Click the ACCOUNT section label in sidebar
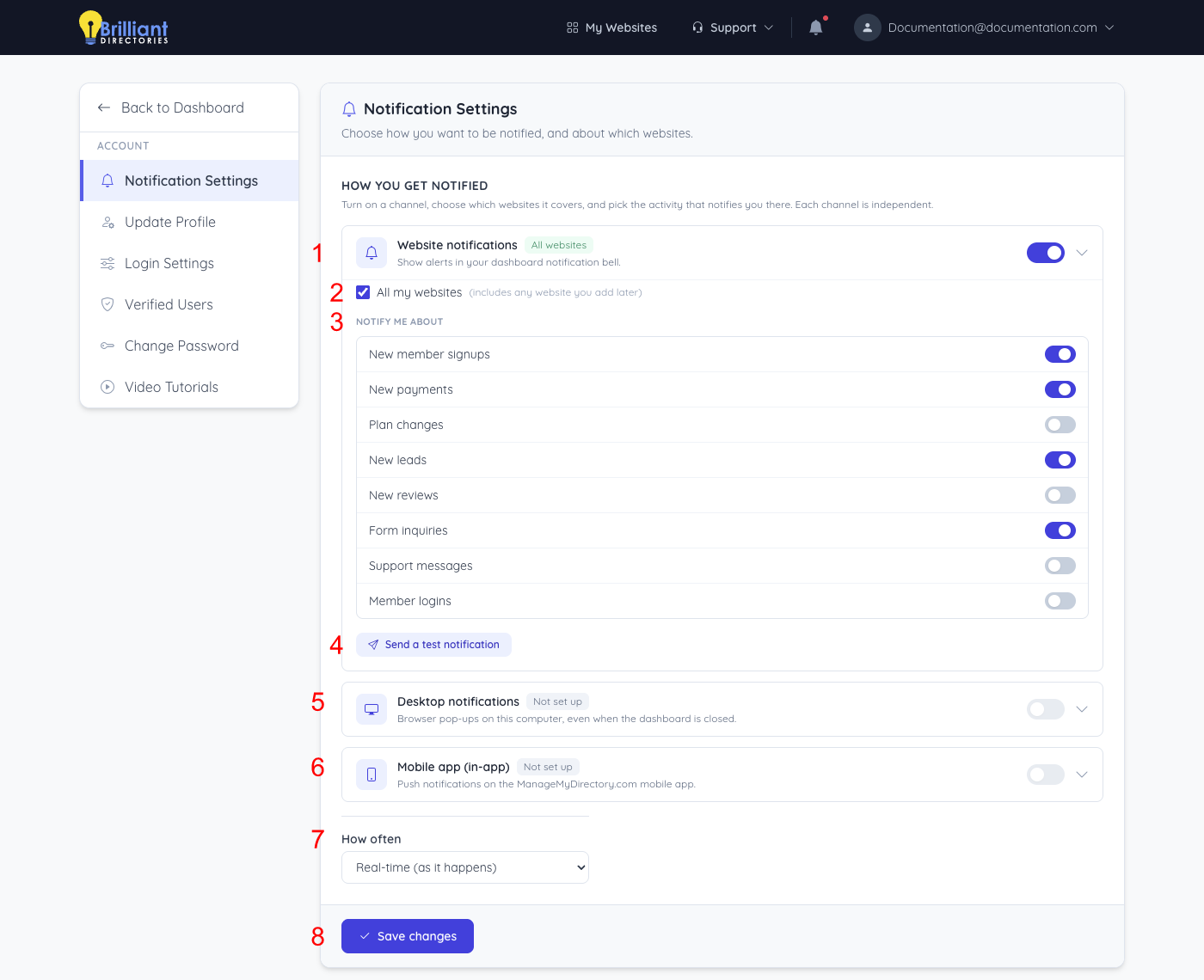The width and height of the screenshot is (1204, 980). tap(123, 146)
